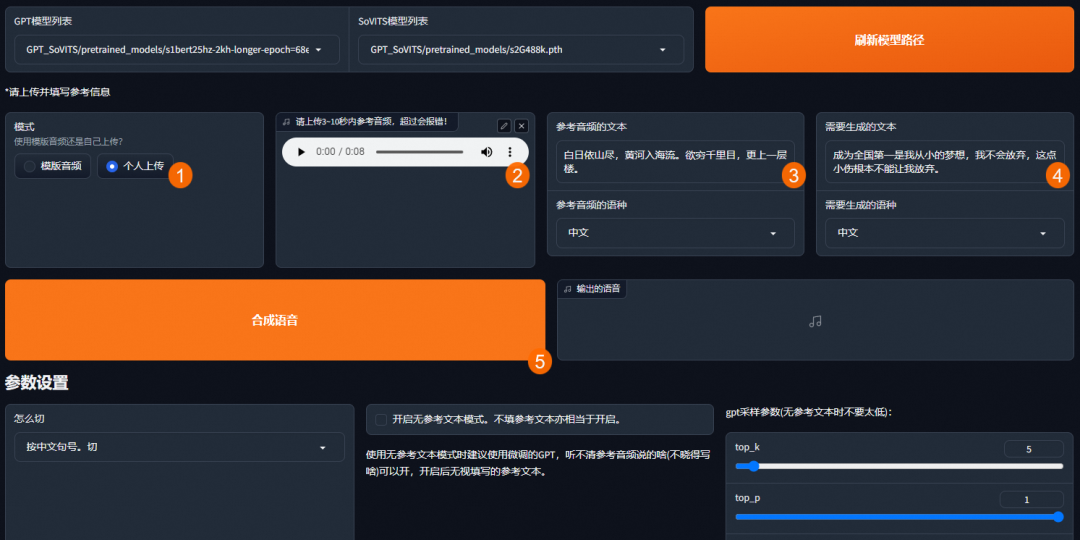Edit the uploaded reference audio (pencil icon)

click(x=504, y=125)
